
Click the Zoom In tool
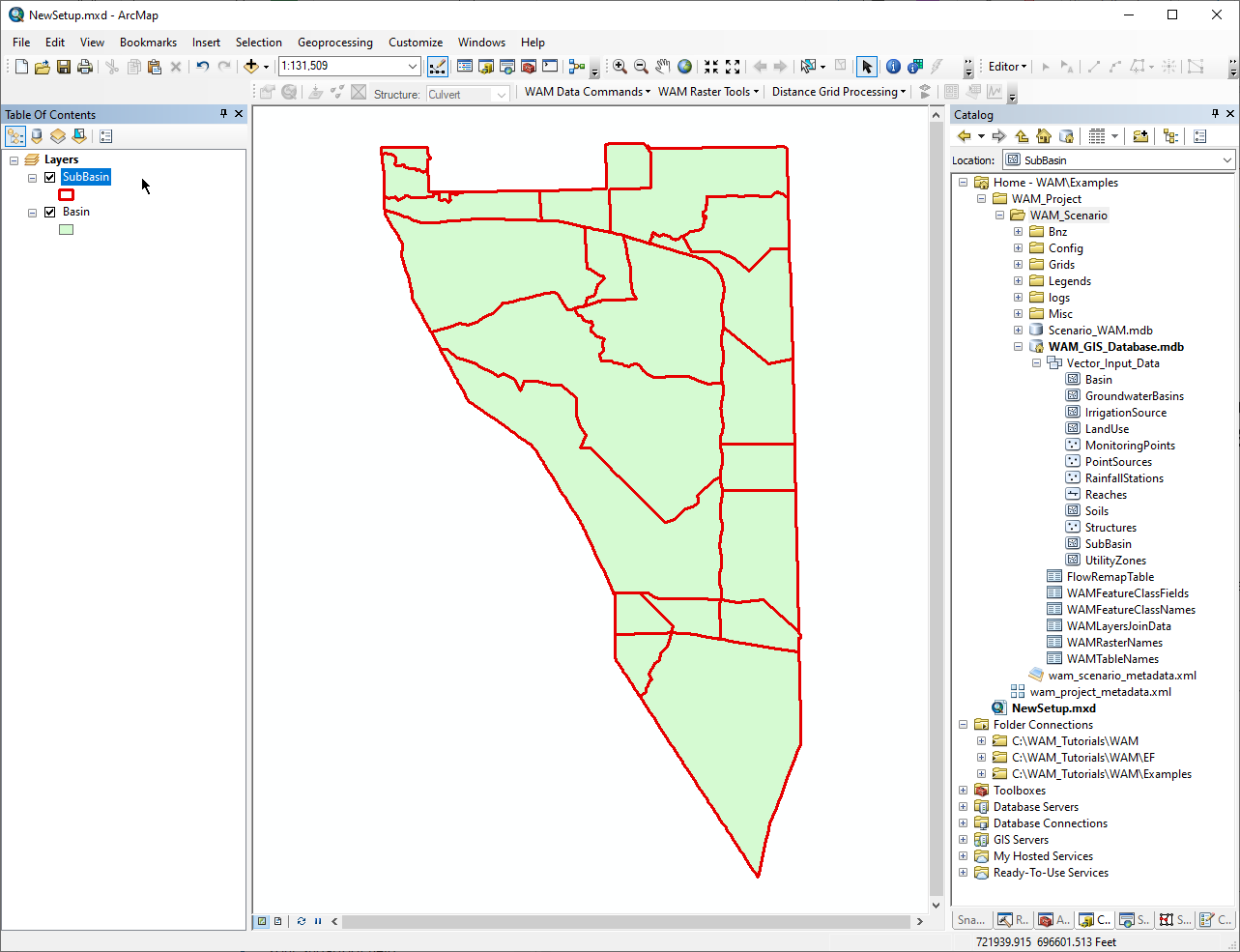coord(620,67)
